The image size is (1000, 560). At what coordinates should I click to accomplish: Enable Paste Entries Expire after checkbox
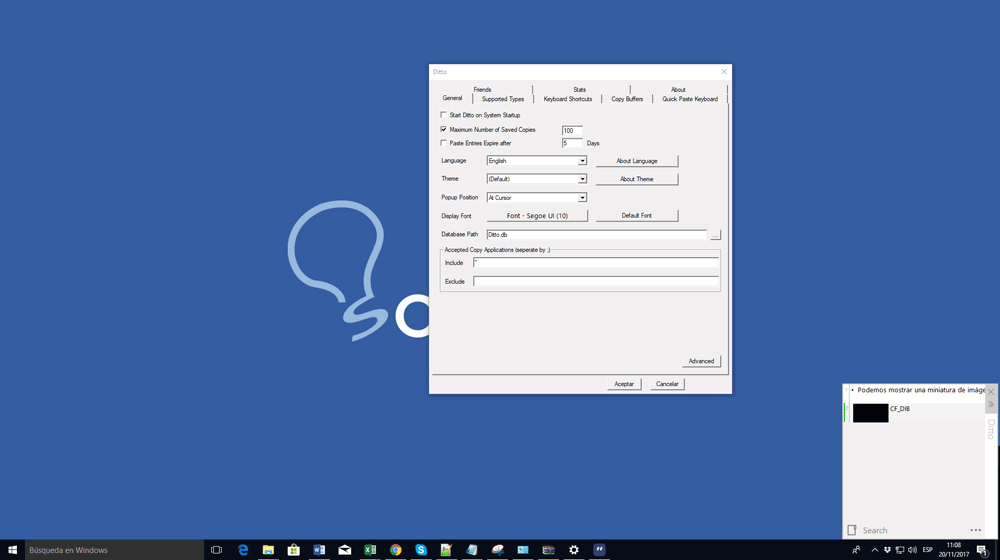[444, 143]
